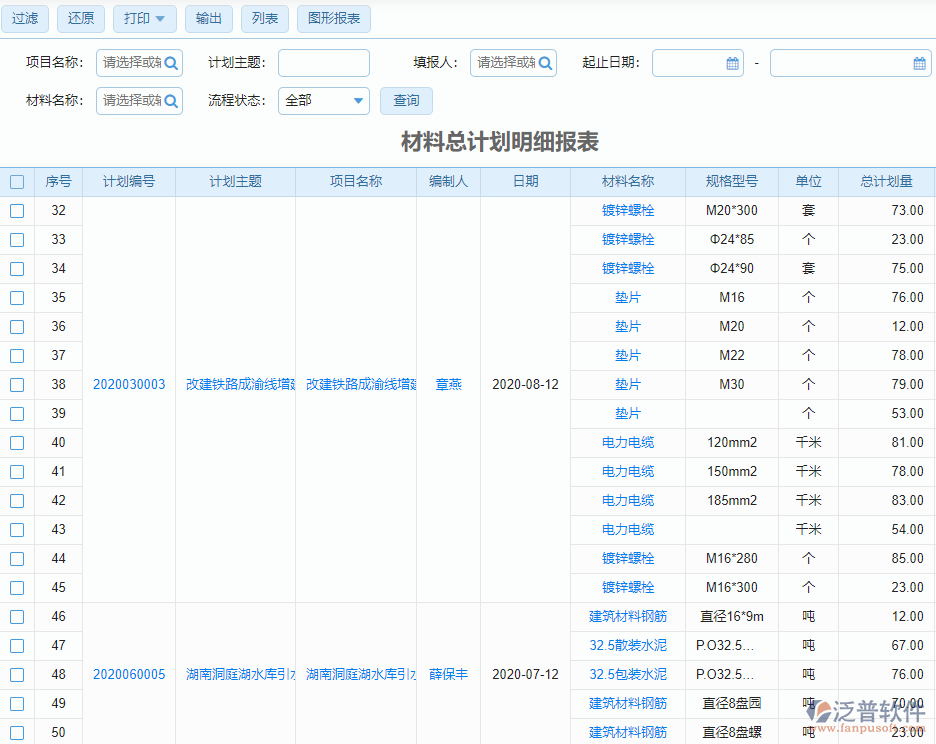Open the start date calendar icon
Image resolution: width=936 pixels, height=744 pixels.
(730, 62)
